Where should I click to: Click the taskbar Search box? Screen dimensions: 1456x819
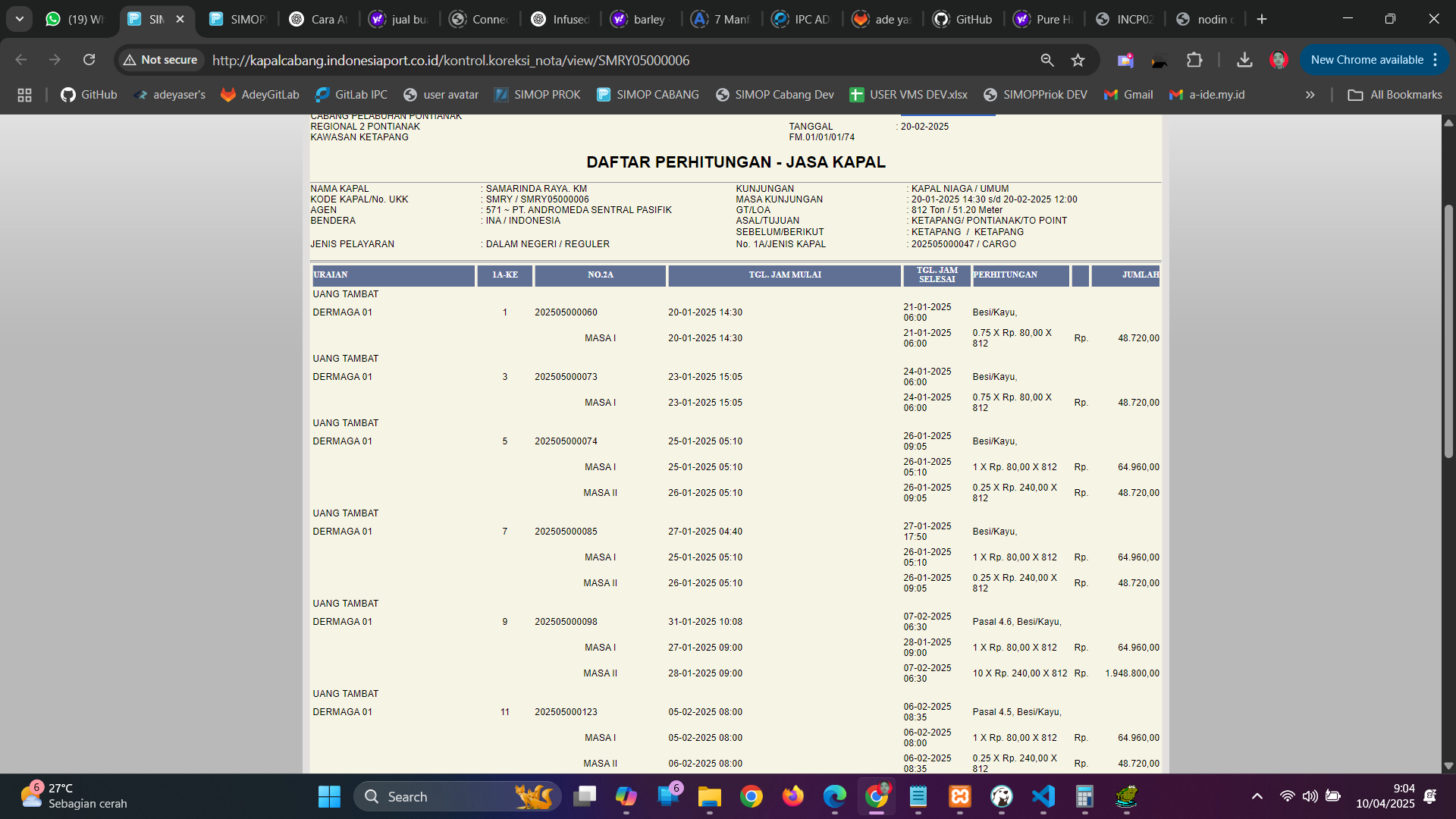pyautogui.click(x=457, y=796)
